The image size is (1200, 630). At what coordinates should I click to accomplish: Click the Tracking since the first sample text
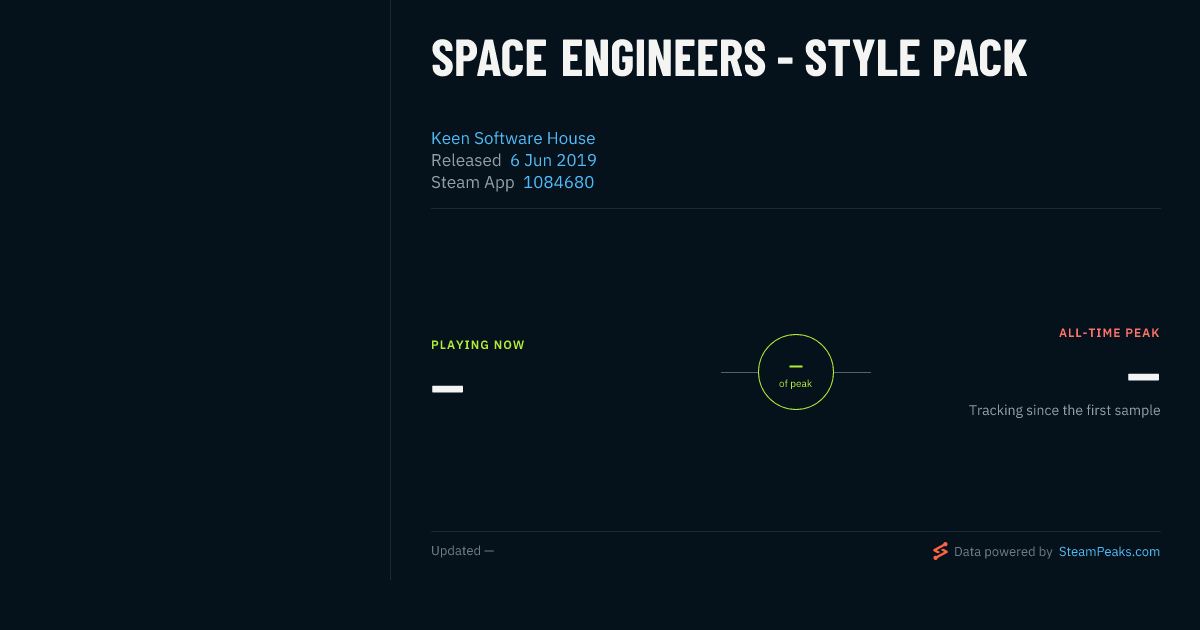click(1064, 410)
